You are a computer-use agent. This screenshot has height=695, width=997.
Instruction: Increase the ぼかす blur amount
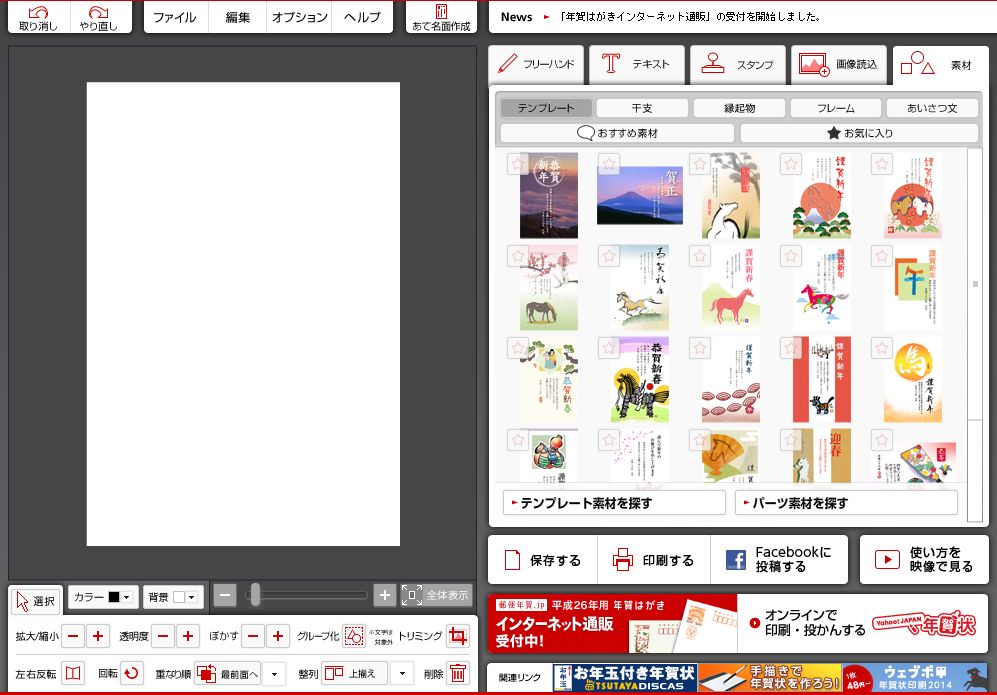point(278,636)
